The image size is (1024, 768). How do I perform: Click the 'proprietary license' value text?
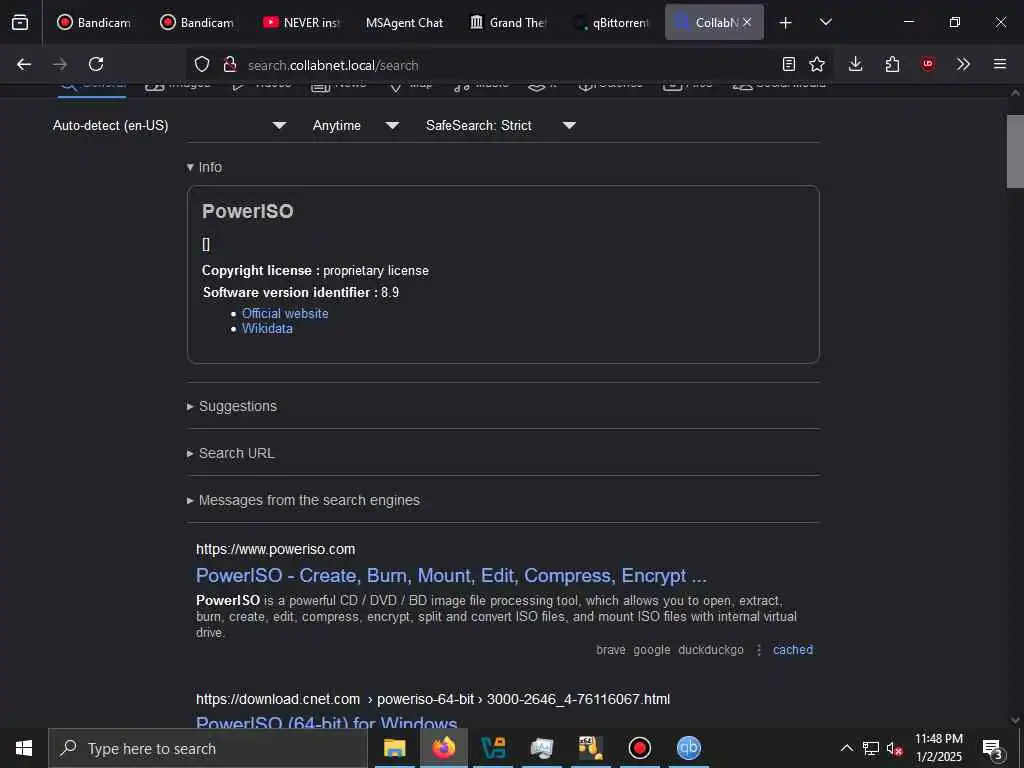(x=376, y=270)
